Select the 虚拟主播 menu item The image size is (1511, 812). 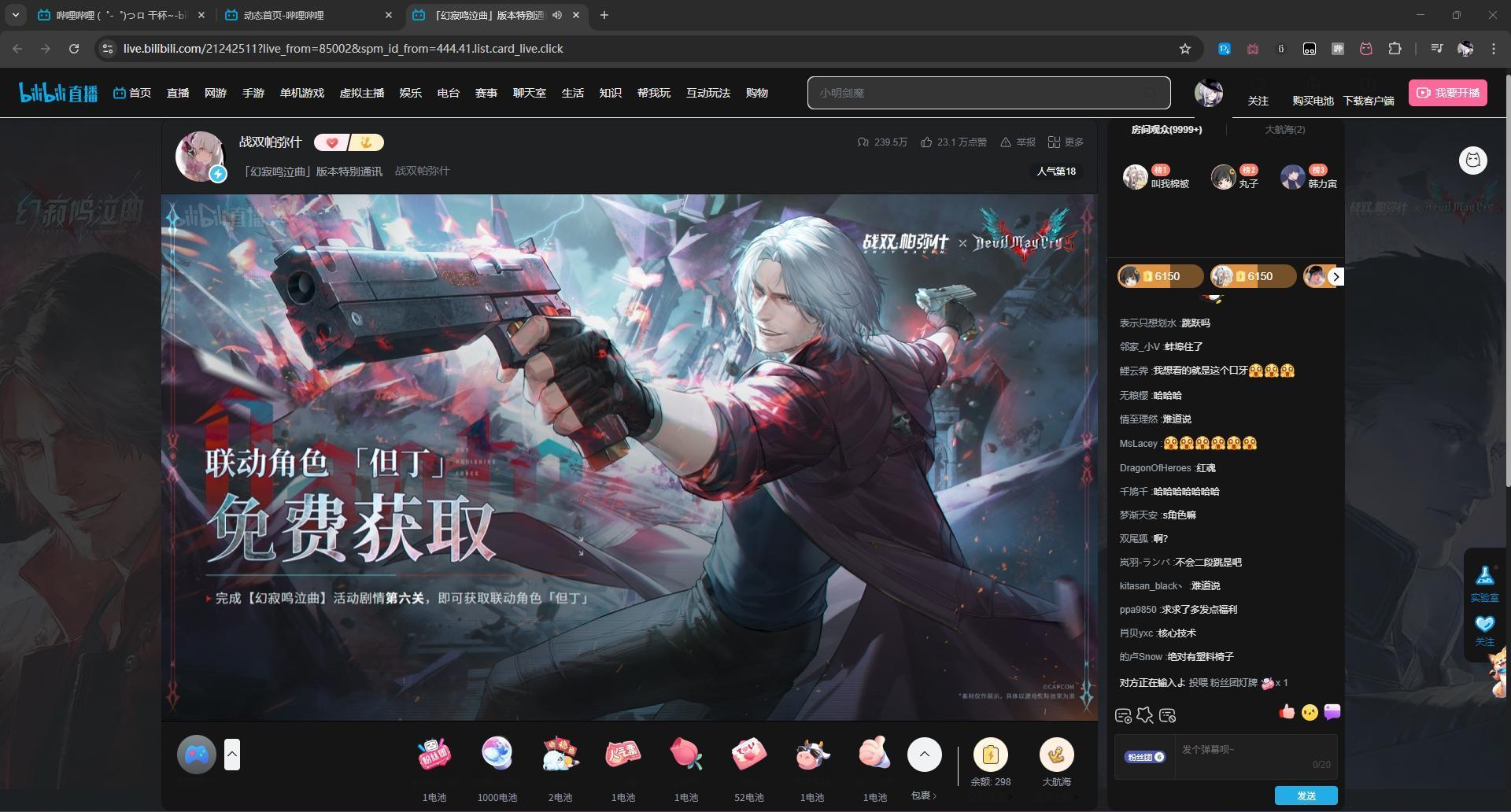coord(362,93)
